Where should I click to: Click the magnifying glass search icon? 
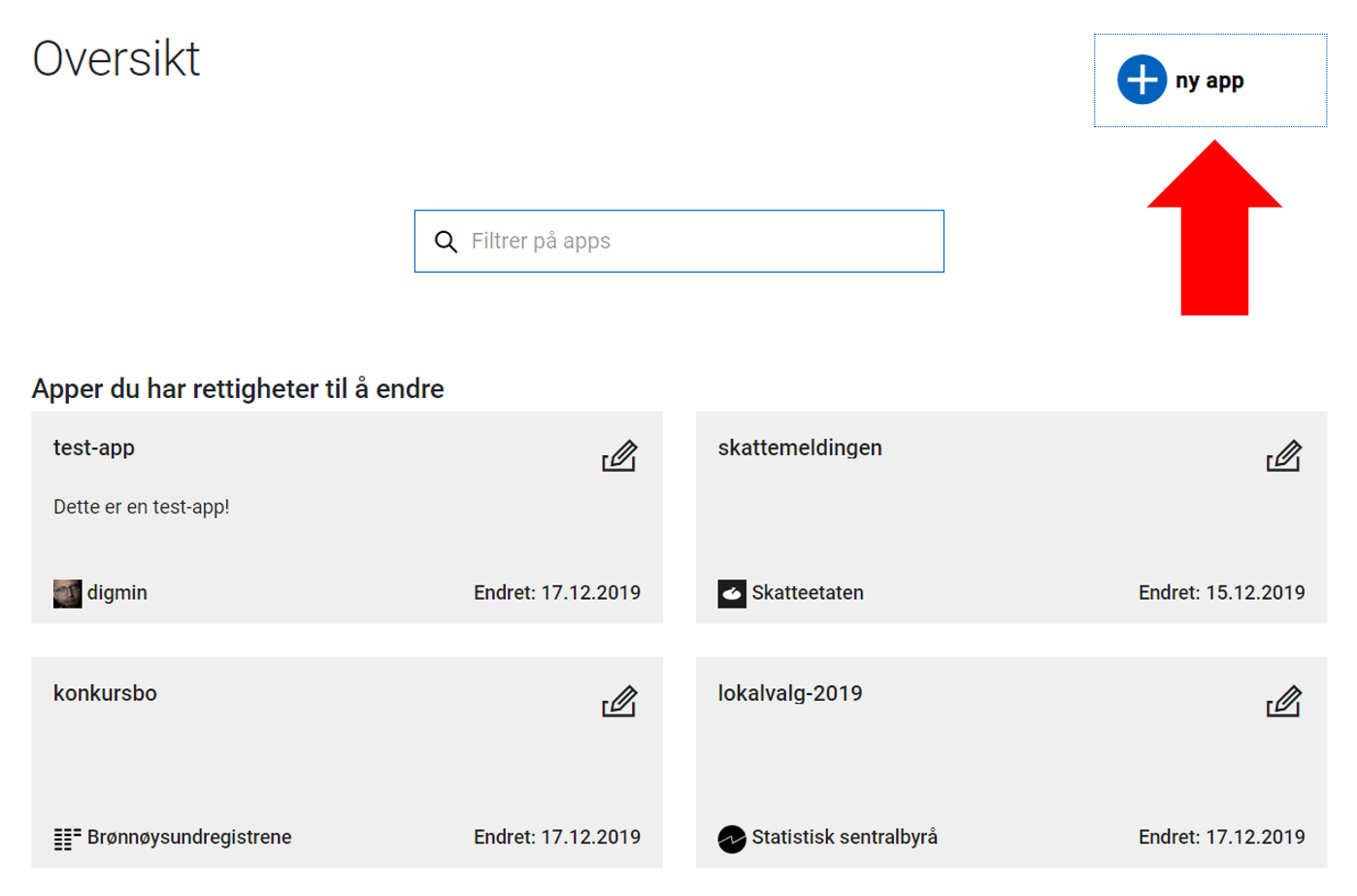click(446, 242)
